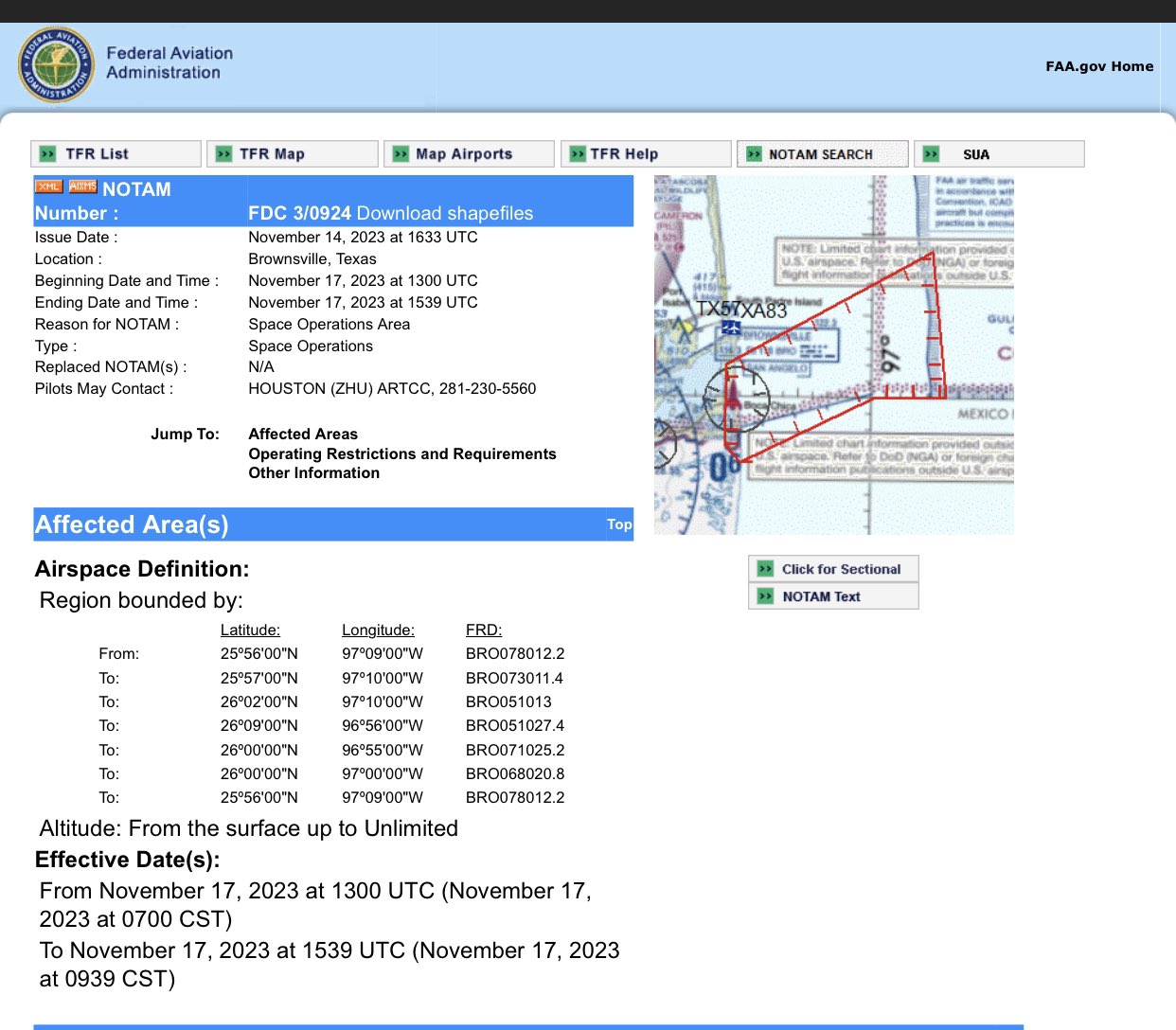Click green arrow icon on Map Airports

pos(401,153)
